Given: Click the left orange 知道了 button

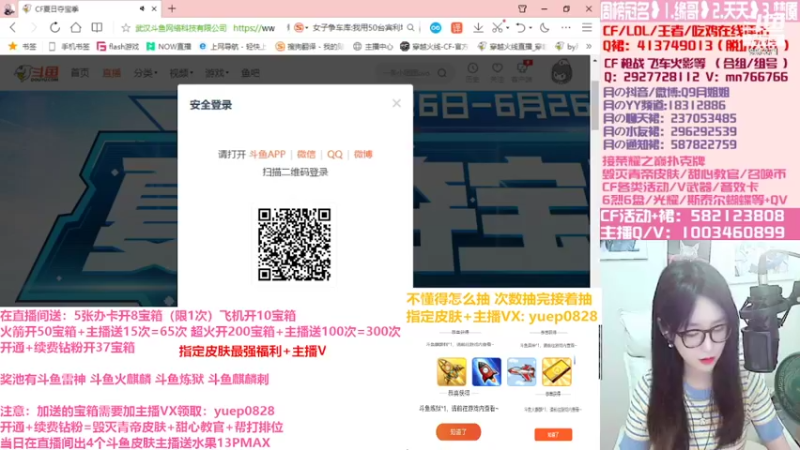Looking at the screenshot, I should pyautogui.click(x=458, y=432).
